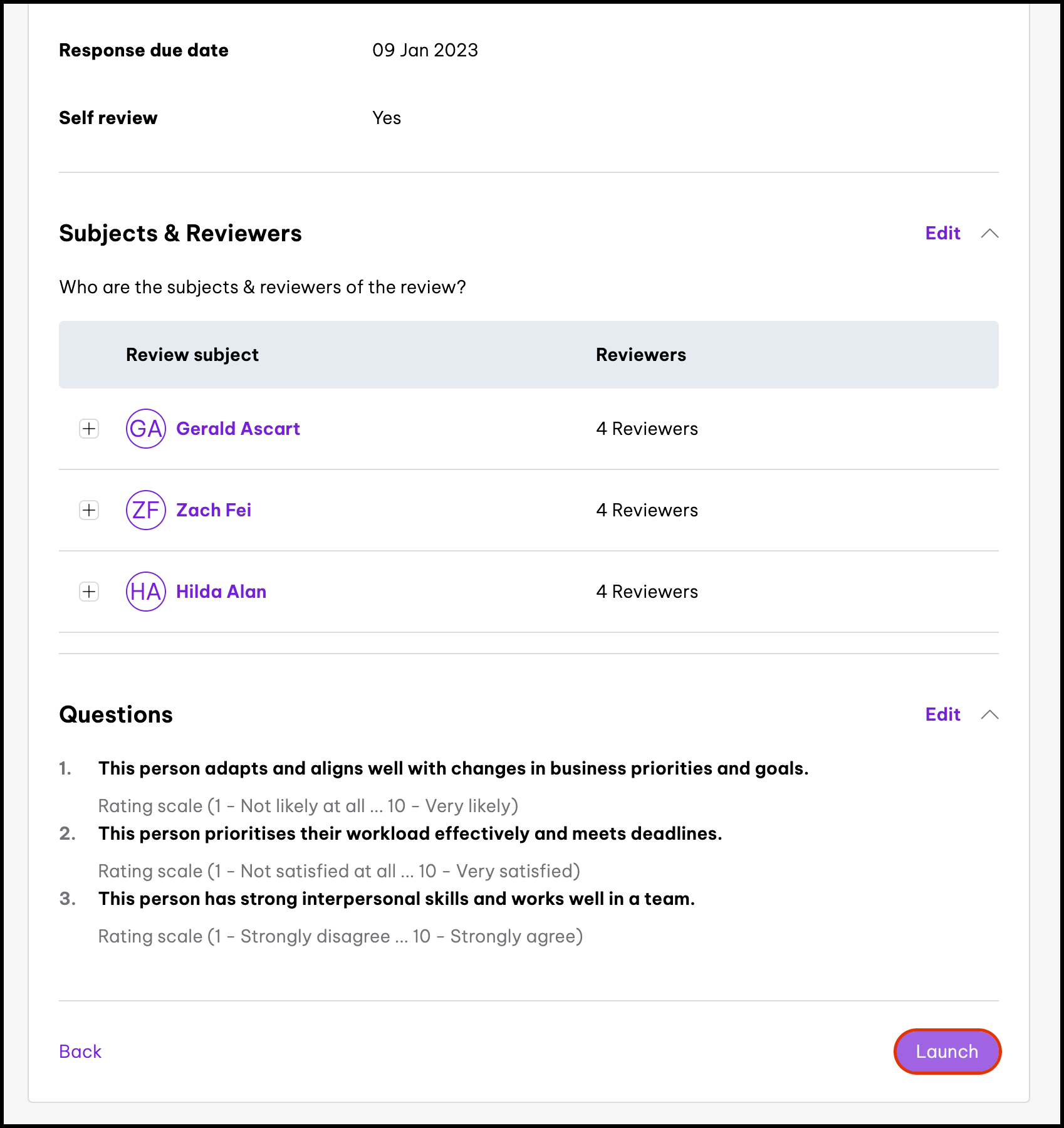Go Back to the previous step
The height and width of the screenshot is (1128, 1064).
click(x=80, y=1052)
